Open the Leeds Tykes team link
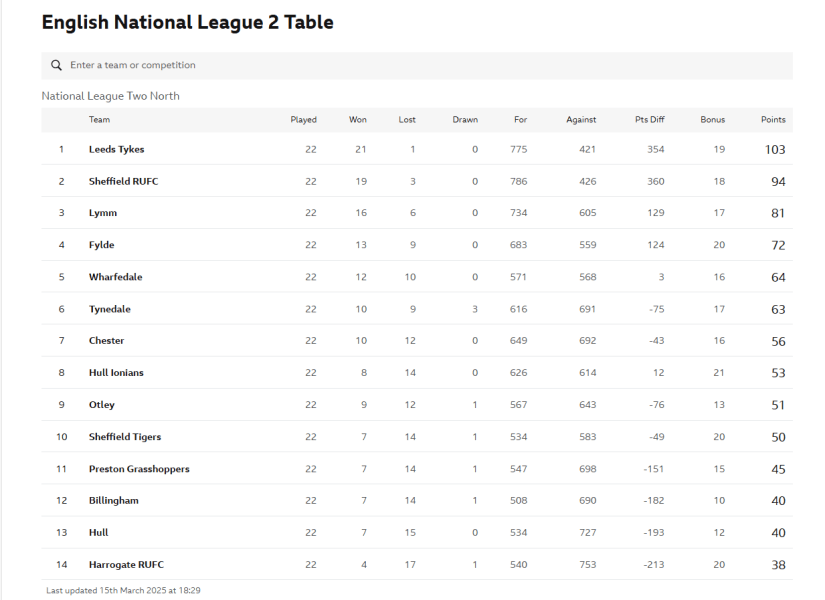This screenshot has height=600, width=825. [x=116, y=149]
